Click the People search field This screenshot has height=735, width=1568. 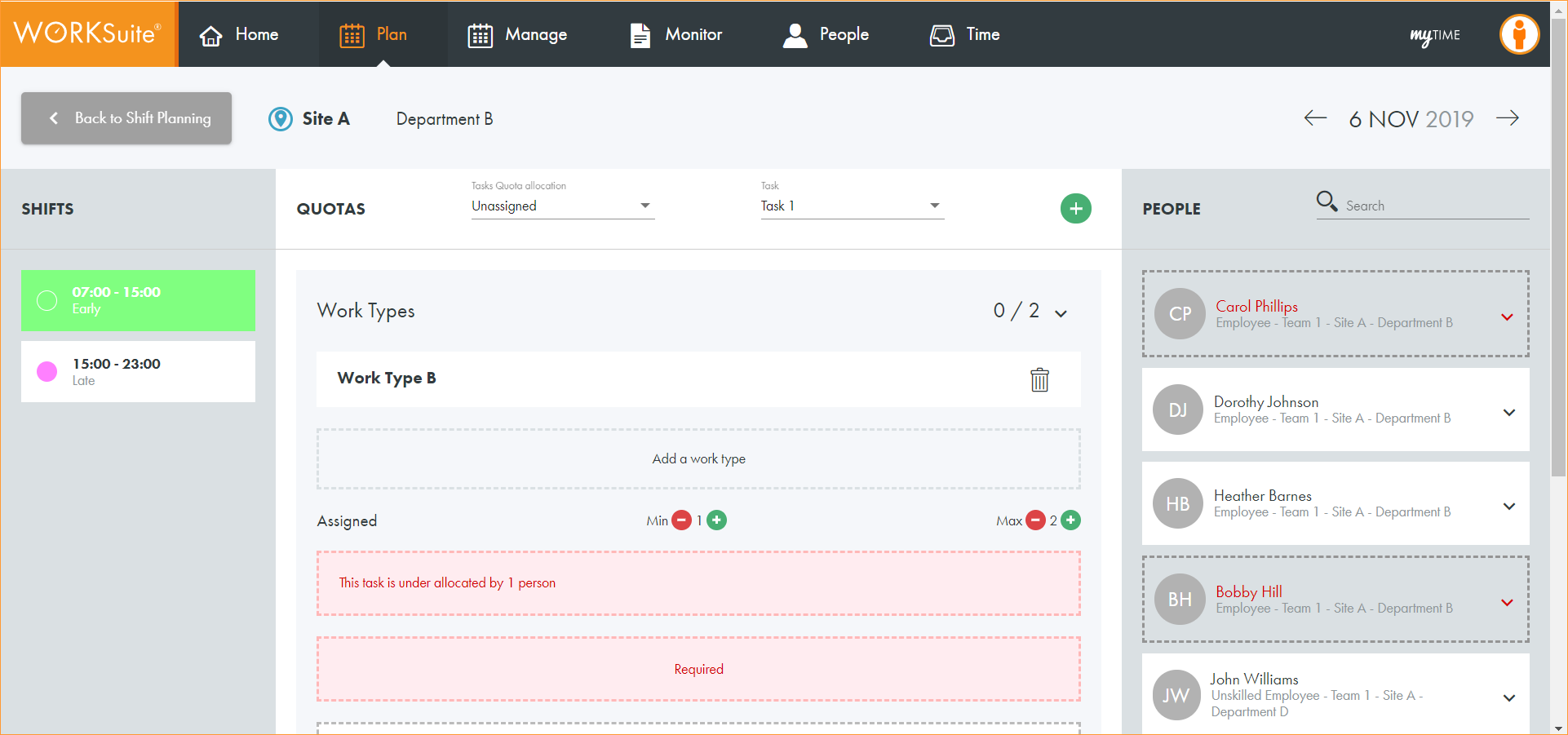tap(1434, 206)
